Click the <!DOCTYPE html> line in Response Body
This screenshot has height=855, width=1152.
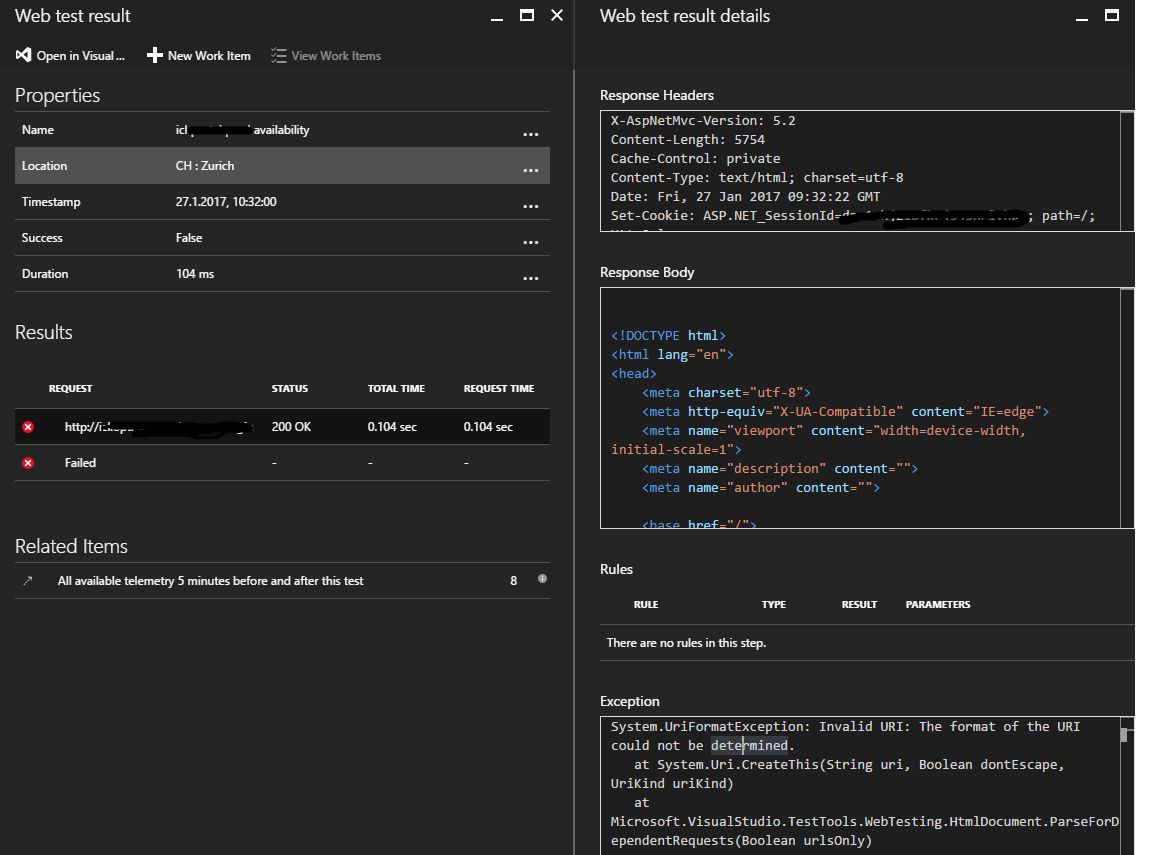tap(669, 336)
